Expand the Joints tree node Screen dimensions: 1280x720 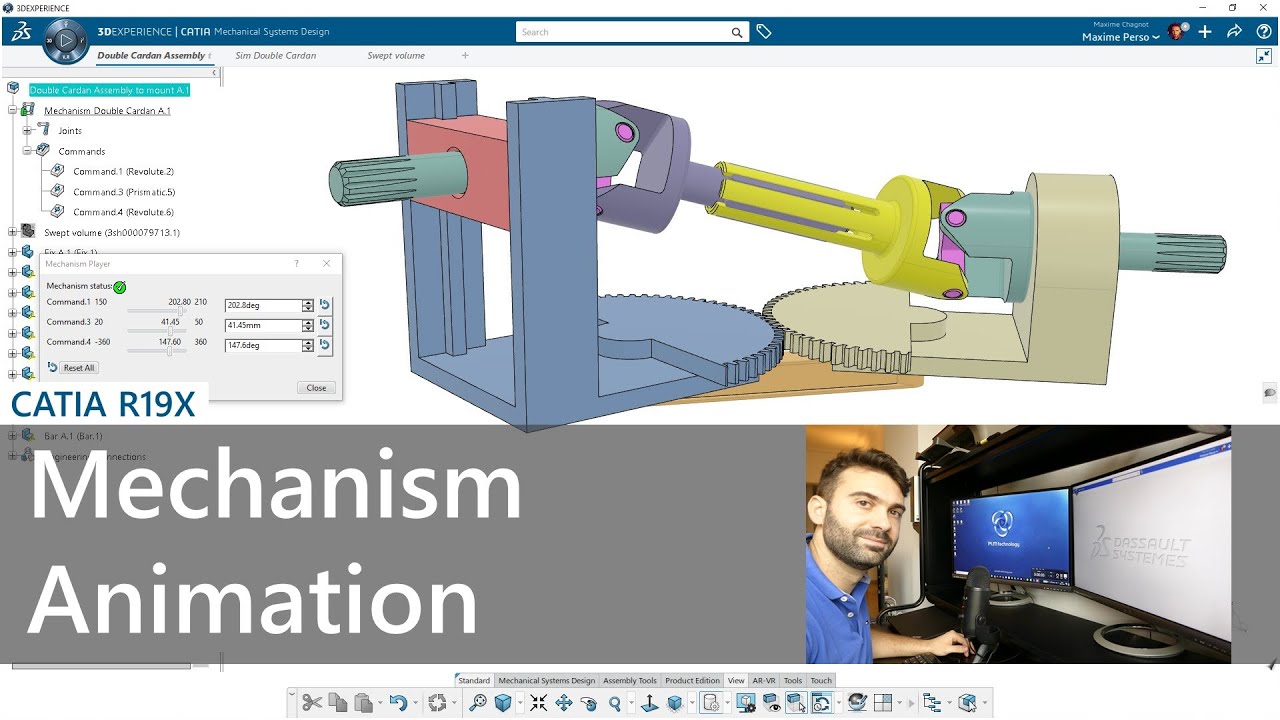[28, 130]
